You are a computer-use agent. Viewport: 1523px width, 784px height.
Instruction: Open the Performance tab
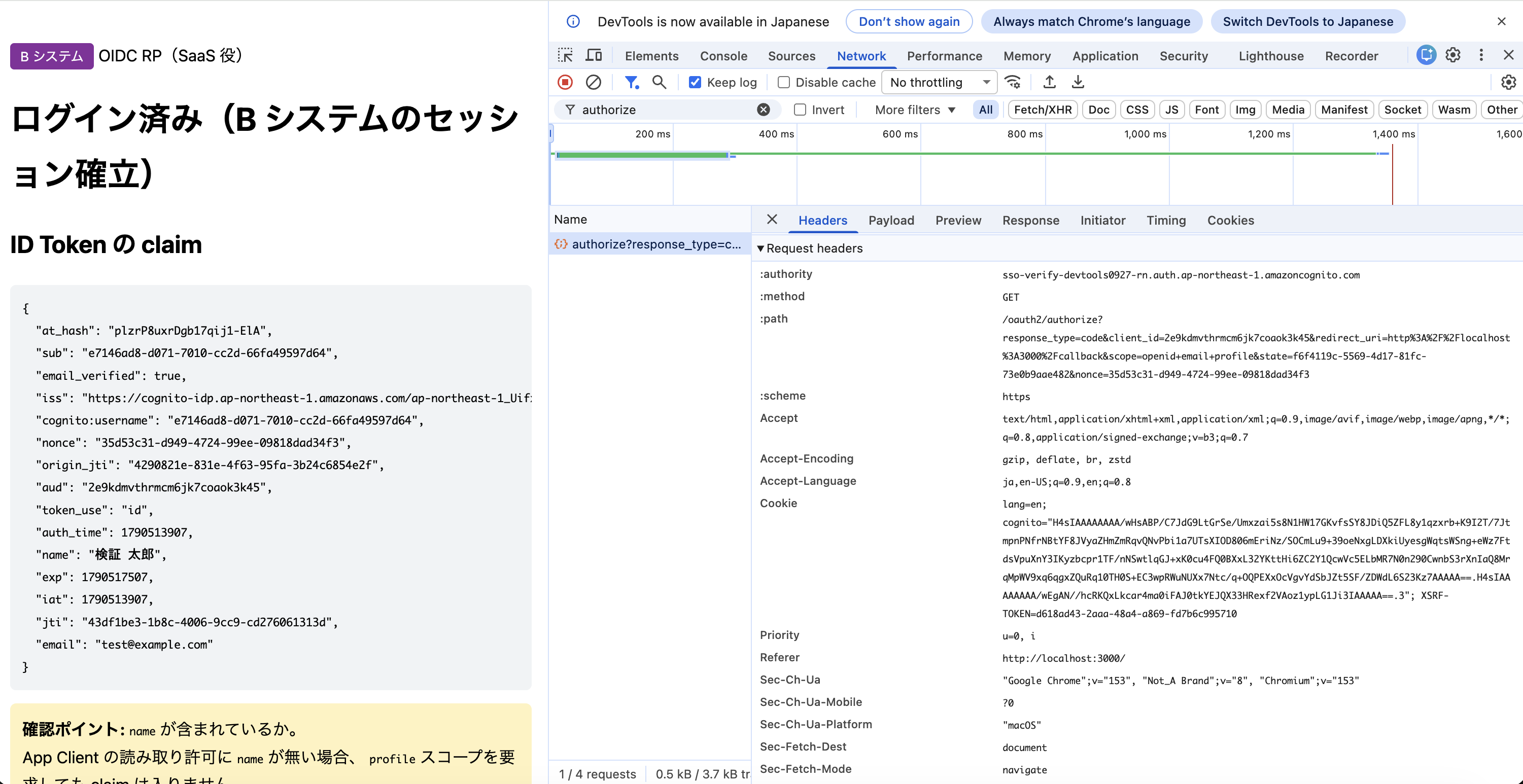pyautogui.click(x=944, y=56)
